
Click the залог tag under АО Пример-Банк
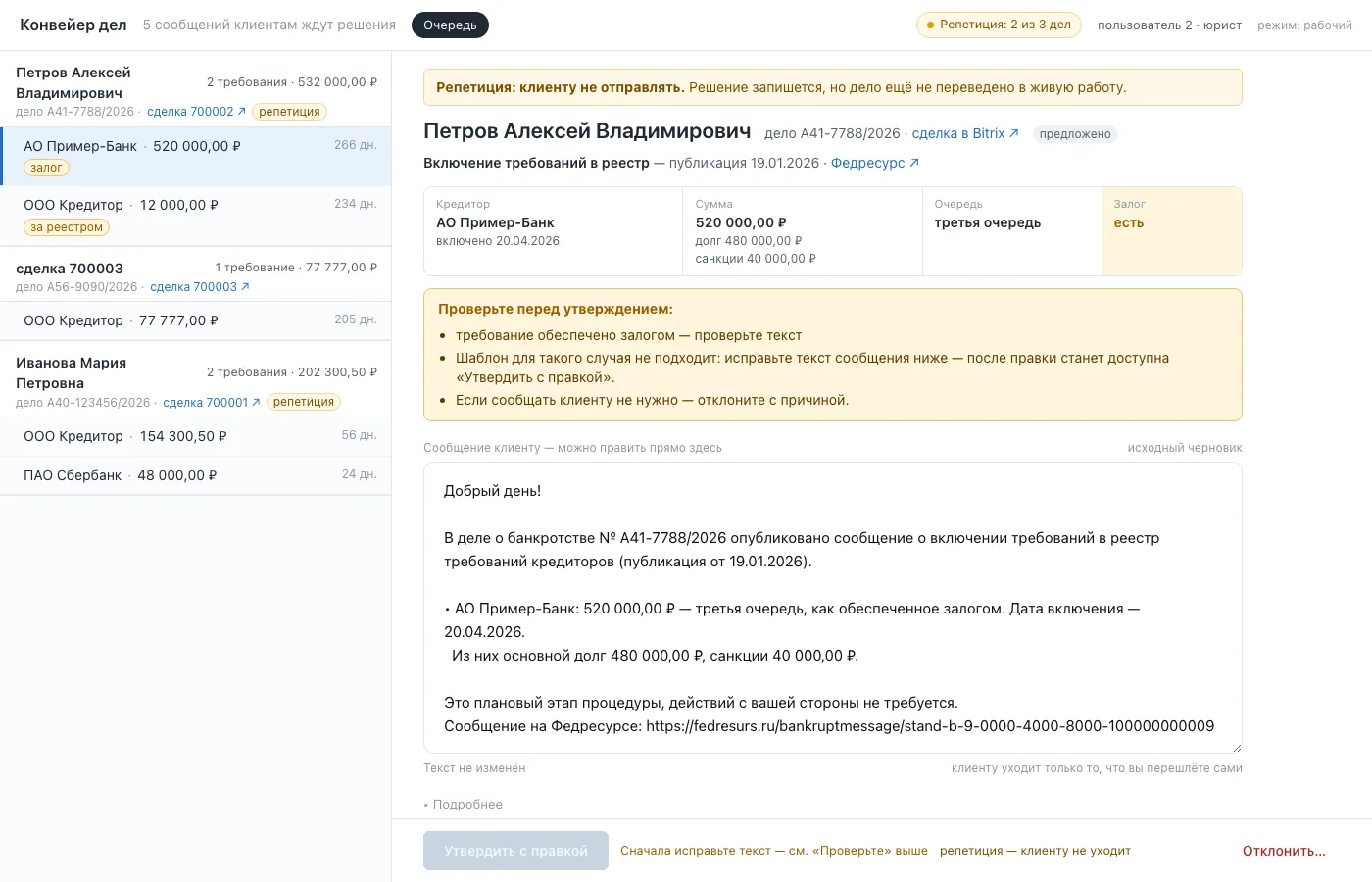point(46,168)
